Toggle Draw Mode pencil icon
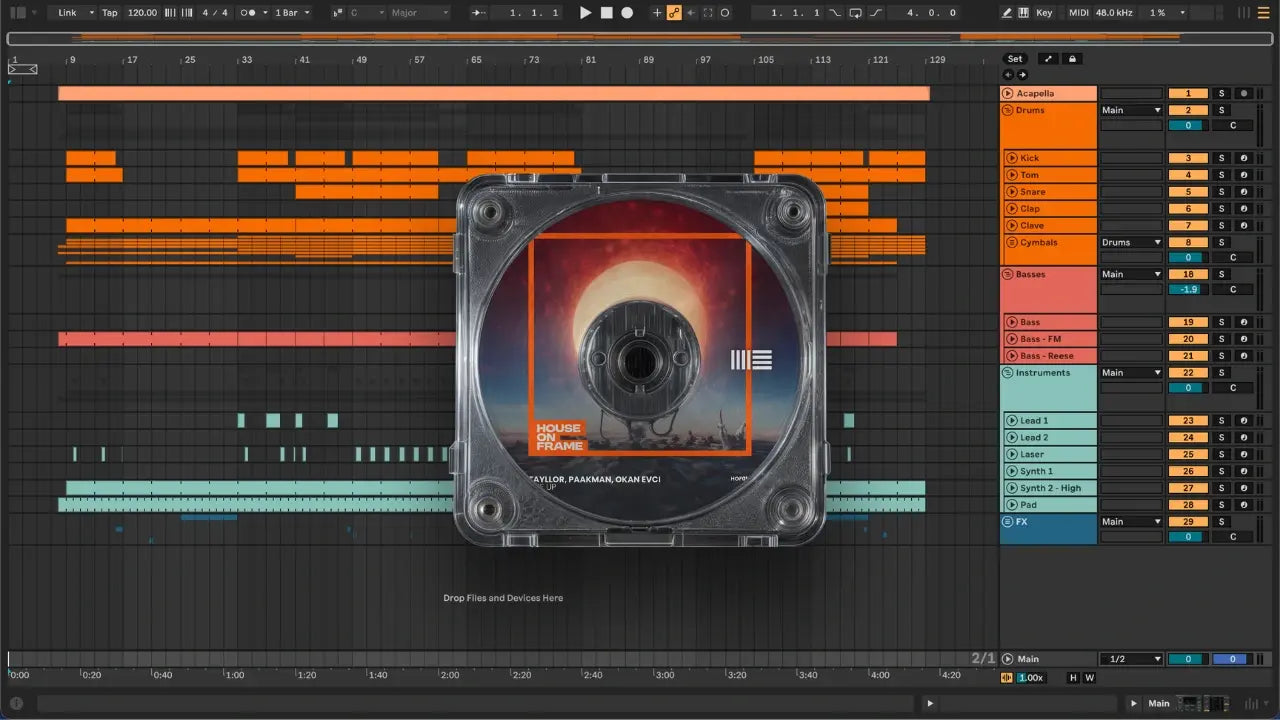This screenshot has height=720, width=1280. pyautogui.click(x=1006, y=13)
